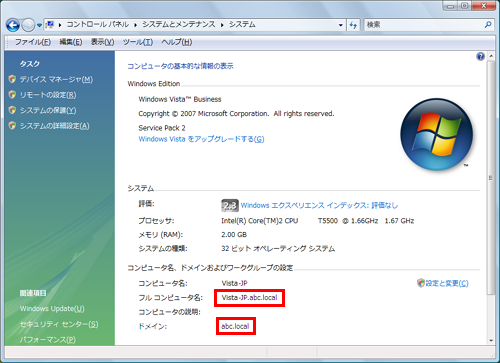The height and width of the screenshot is (363, 500).
Task: Open the 表示(V) menu
Action: 103,42
